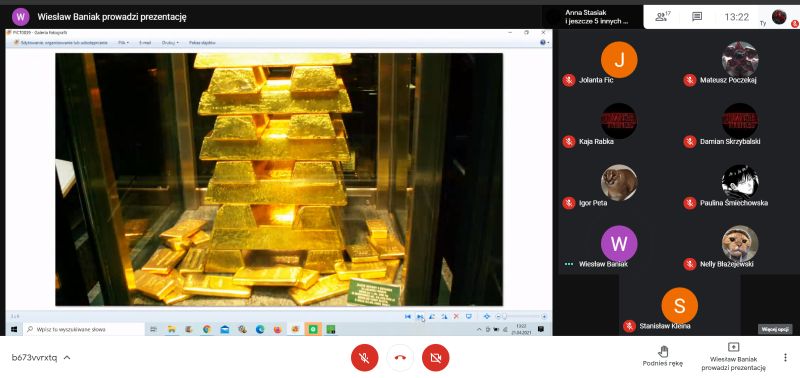The width and height of the screenshot is (800, 378).
Task: Open the Plik menu in photo gallery
Action: (123, 43)
